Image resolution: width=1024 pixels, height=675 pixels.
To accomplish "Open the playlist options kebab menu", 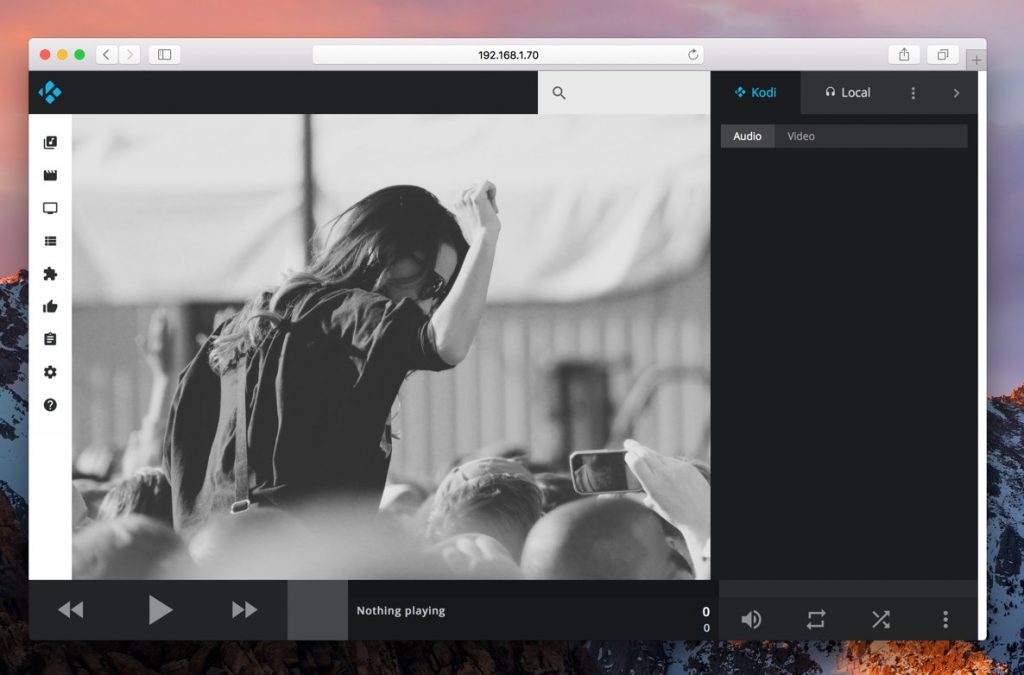I will pos(913,92).
